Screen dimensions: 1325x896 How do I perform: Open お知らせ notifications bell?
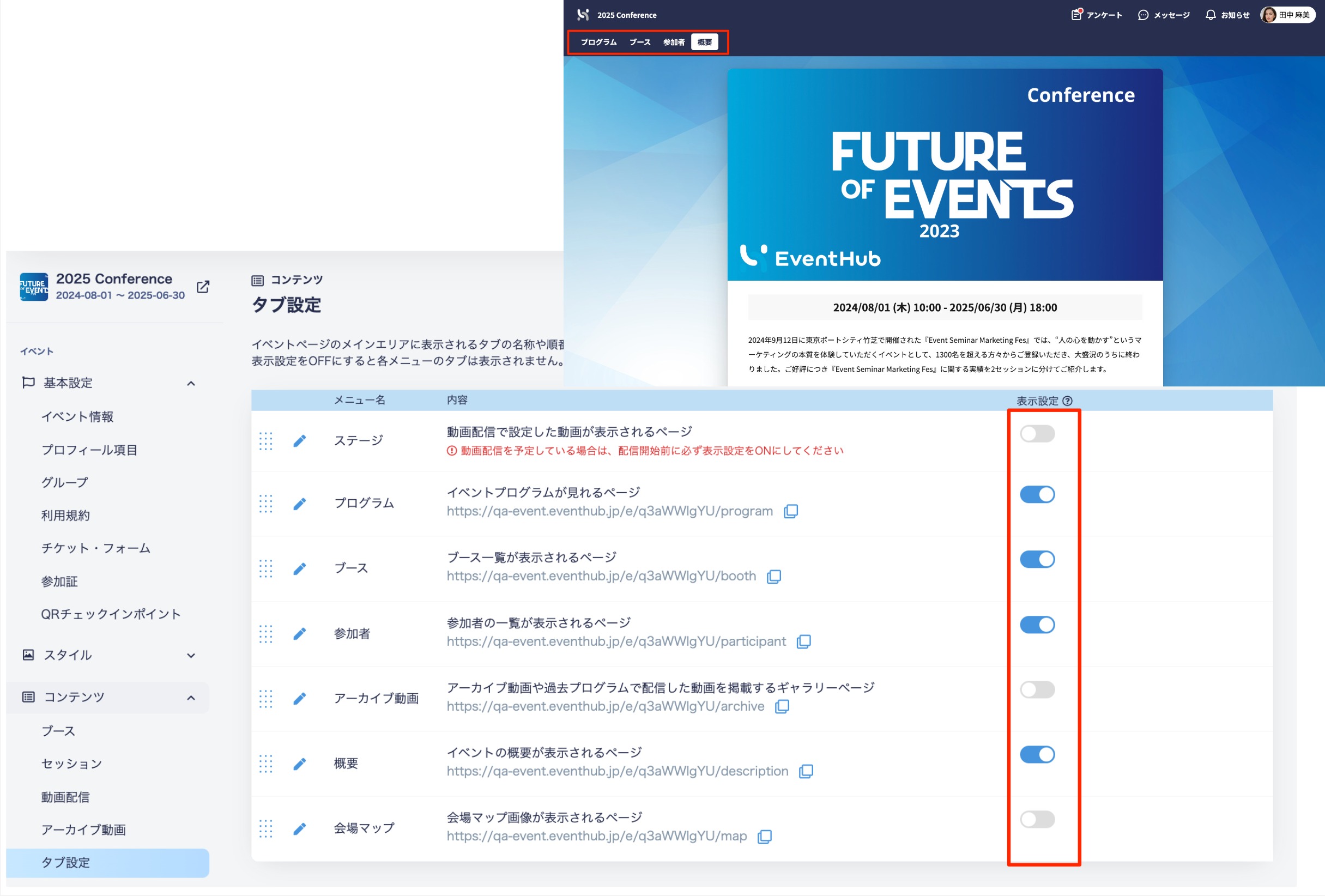click(x=1227, y=15)
